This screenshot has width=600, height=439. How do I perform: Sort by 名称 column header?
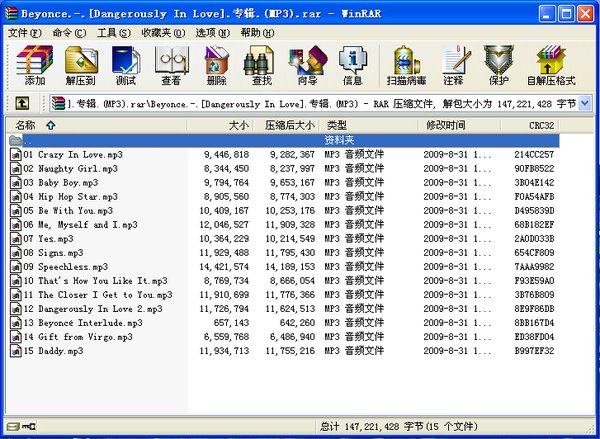[96, 125]
